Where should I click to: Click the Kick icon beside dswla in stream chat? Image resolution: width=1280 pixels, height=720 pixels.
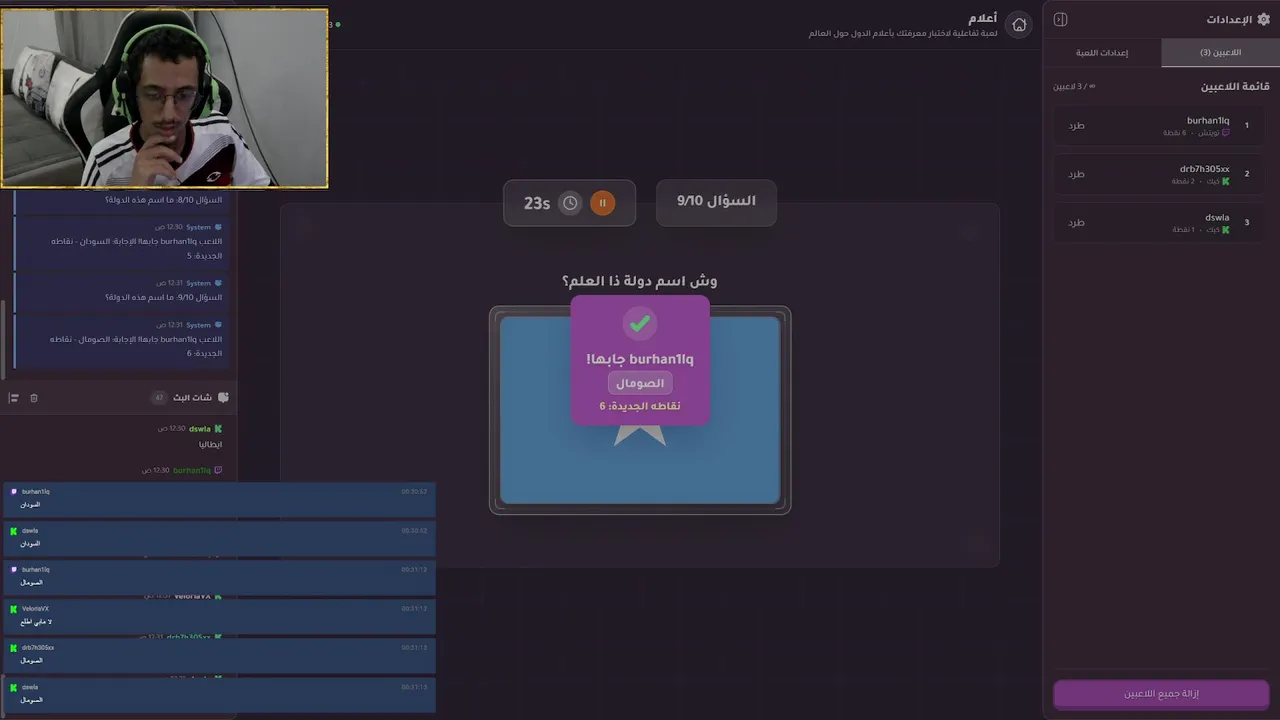(219, 429)
